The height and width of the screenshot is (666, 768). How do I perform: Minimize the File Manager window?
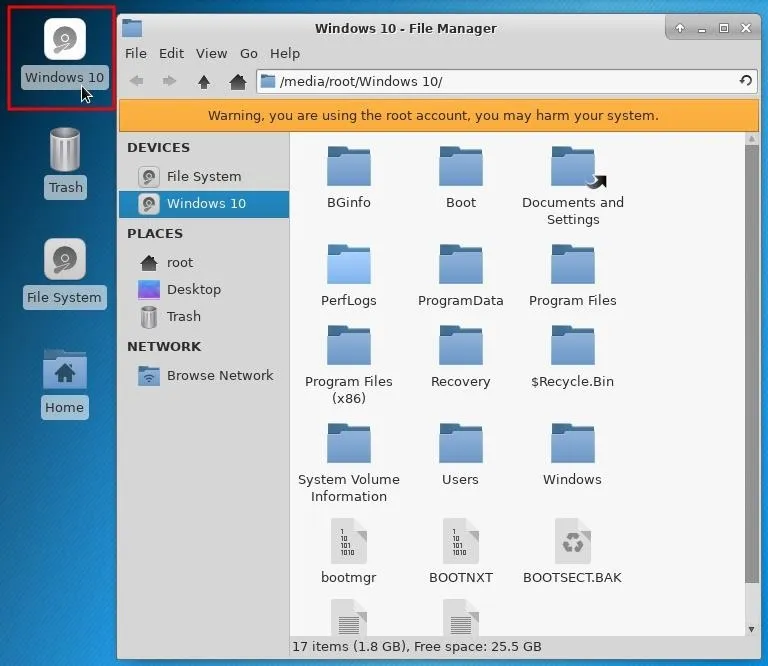(x=702, y=29)
